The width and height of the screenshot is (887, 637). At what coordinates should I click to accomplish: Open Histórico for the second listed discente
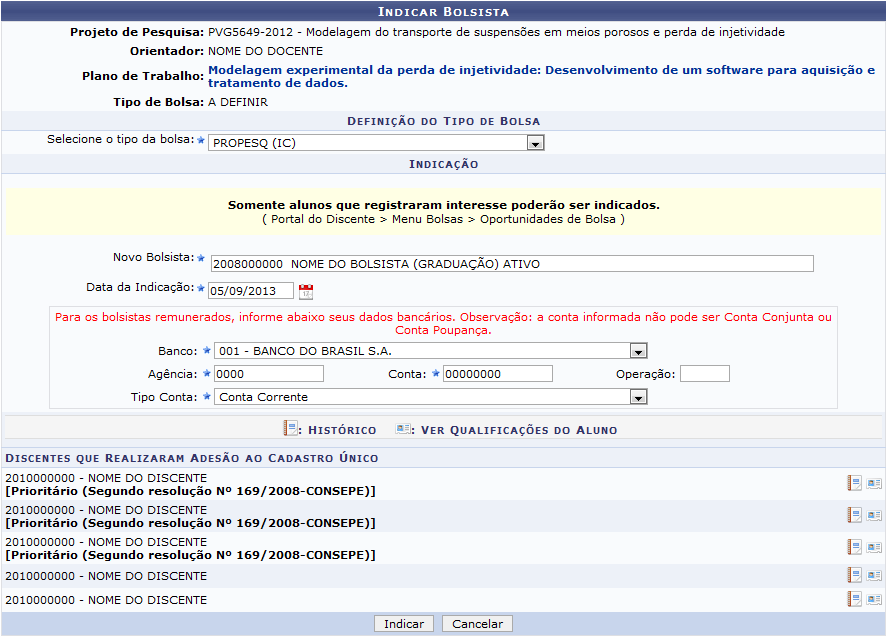pos(854,515)
